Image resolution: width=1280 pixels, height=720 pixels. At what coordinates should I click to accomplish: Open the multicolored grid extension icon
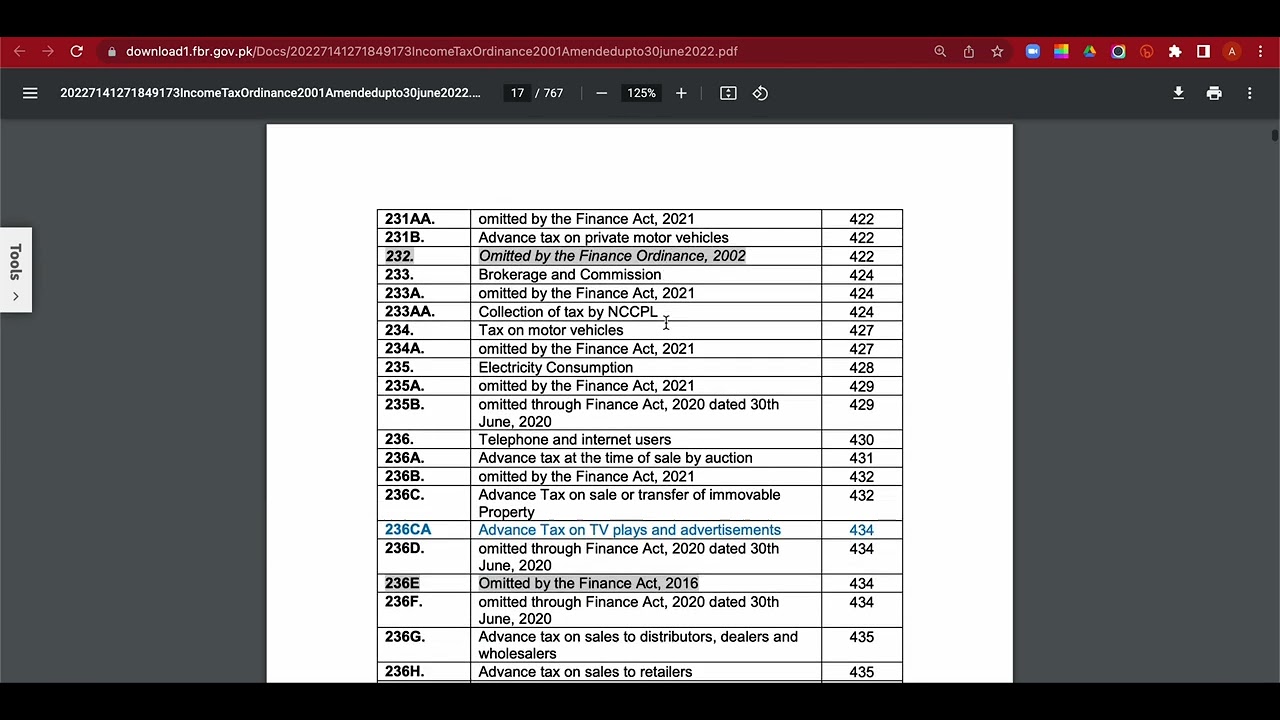pos(1061,51)
